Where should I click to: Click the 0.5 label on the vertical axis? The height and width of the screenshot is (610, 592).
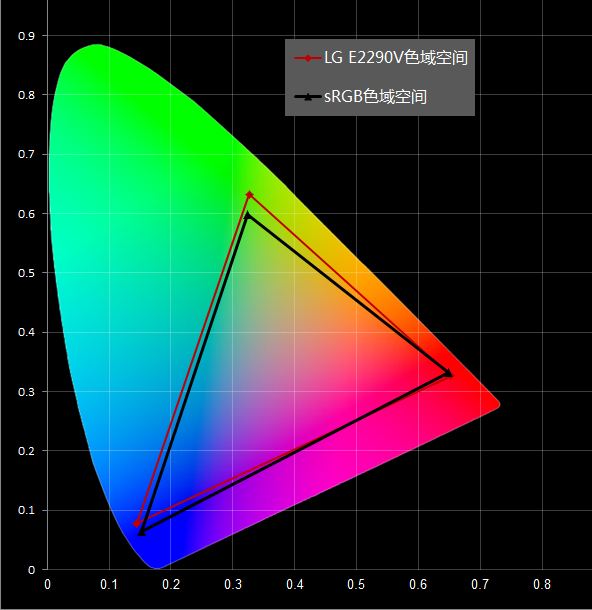point(26,273)
